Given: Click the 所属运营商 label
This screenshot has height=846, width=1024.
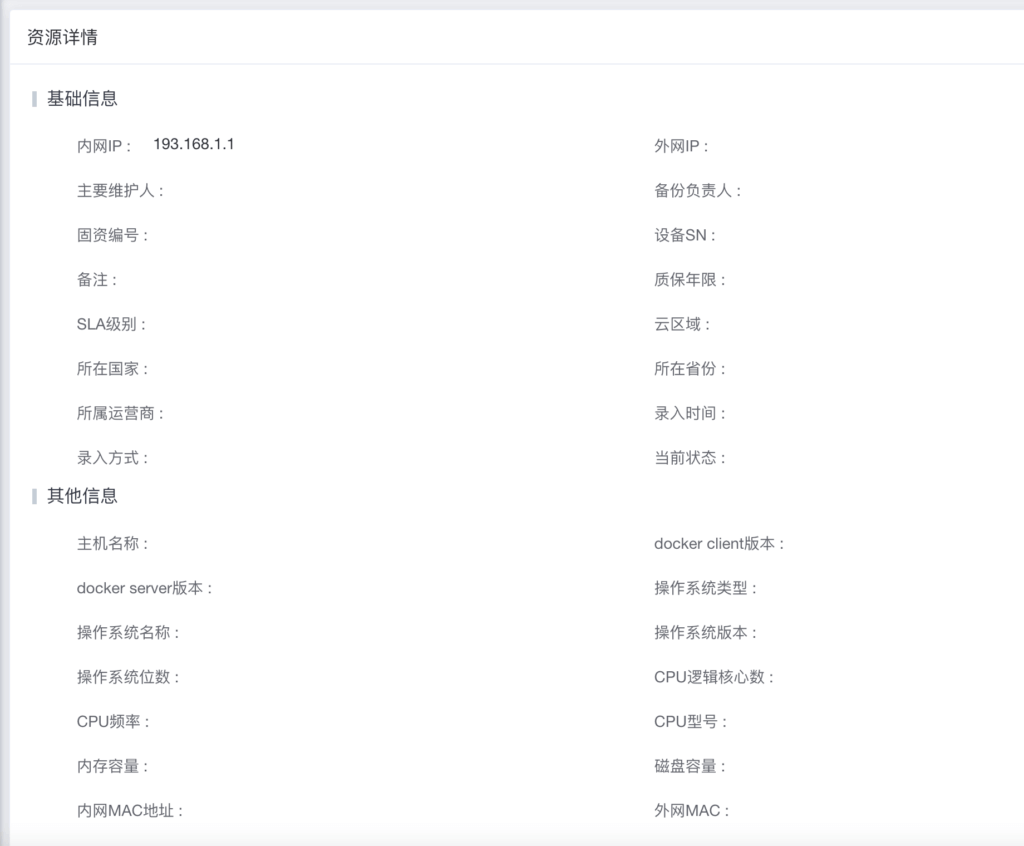Looking at the screenshot, I should 121,413.
